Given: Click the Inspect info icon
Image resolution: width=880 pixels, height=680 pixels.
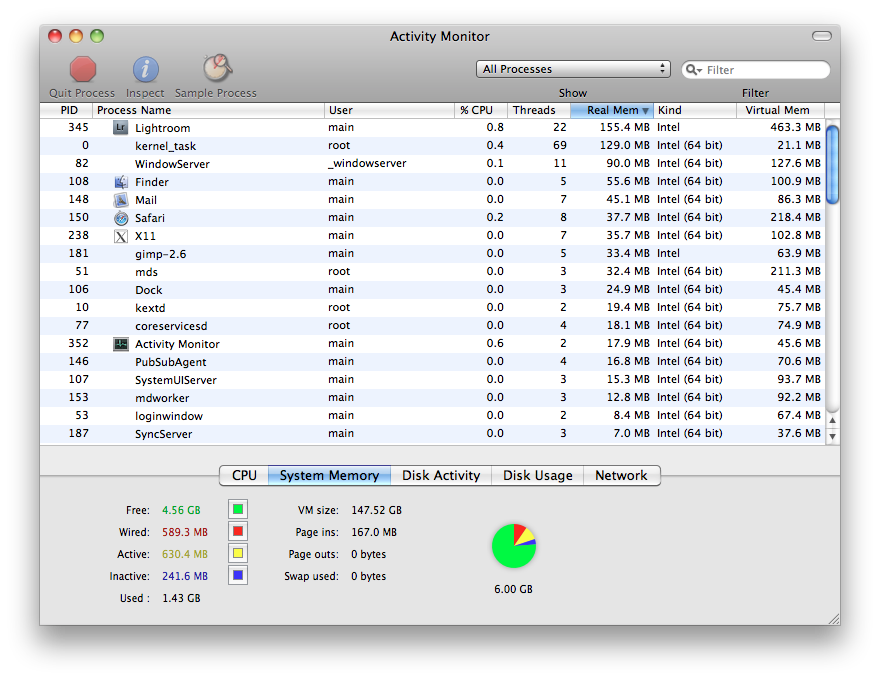Looking at the screenshot, I should [x=145, y=70].
